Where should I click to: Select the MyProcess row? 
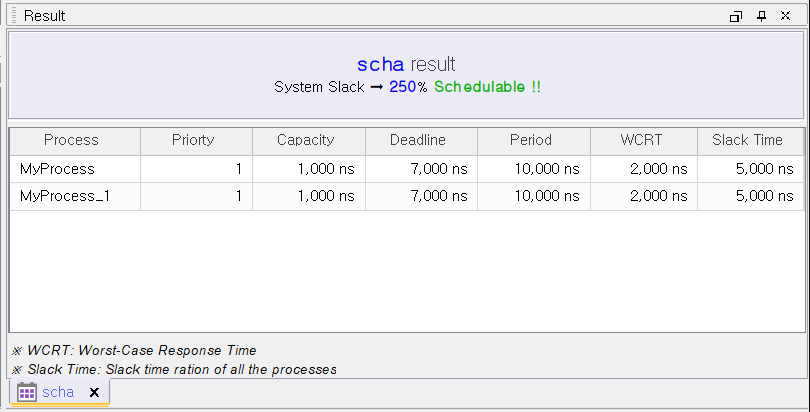407,169
